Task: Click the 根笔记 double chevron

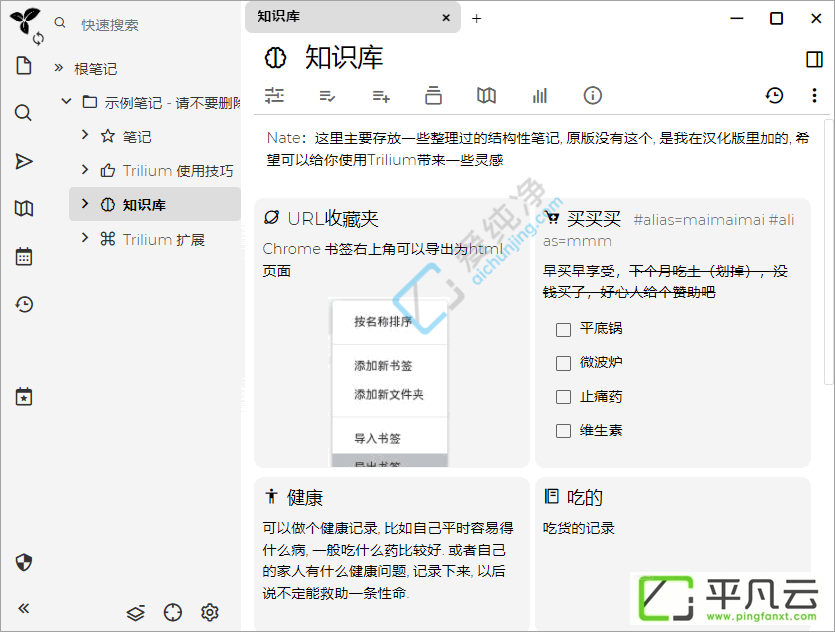Action: pos(59,68)
